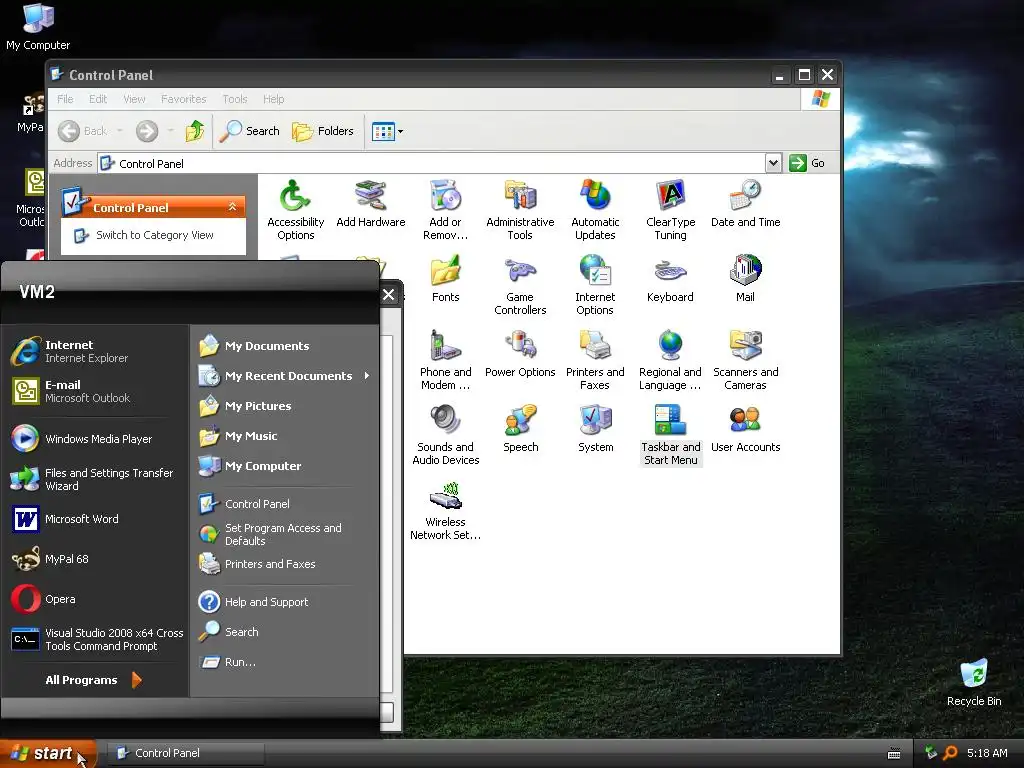Open Add or Remove Programs icon
This screenshot has width=1024, height=768.
point(445,210)
